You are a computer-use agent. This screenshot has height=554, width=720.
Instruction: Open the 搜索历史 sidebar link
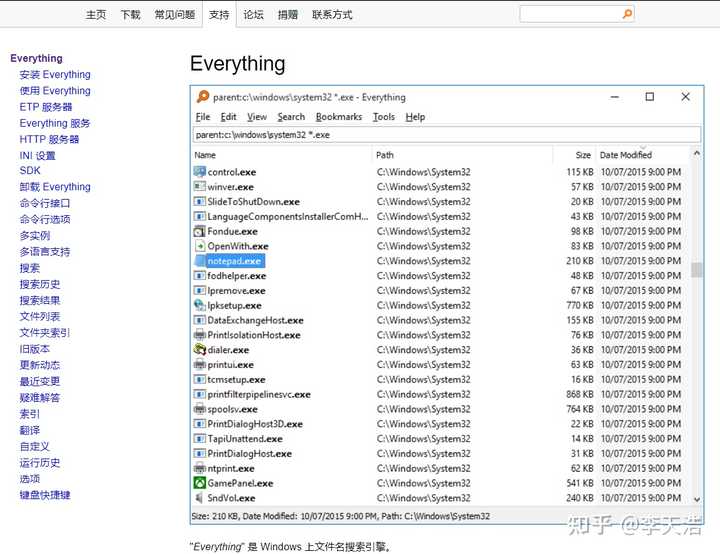pos(40,284)
